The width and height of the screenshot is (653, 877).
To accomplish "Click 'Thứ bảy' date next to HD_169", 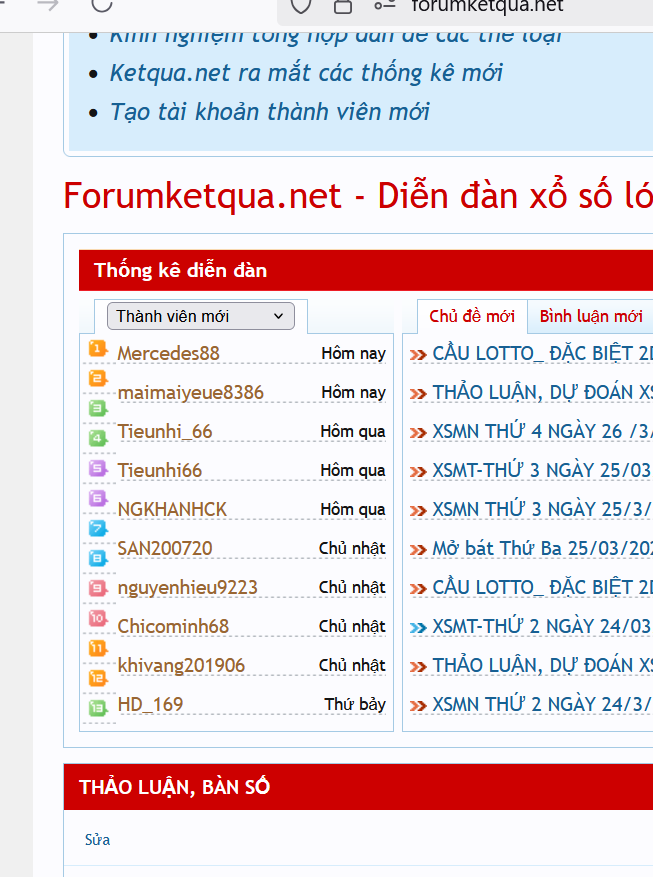I will coord(355,704).
